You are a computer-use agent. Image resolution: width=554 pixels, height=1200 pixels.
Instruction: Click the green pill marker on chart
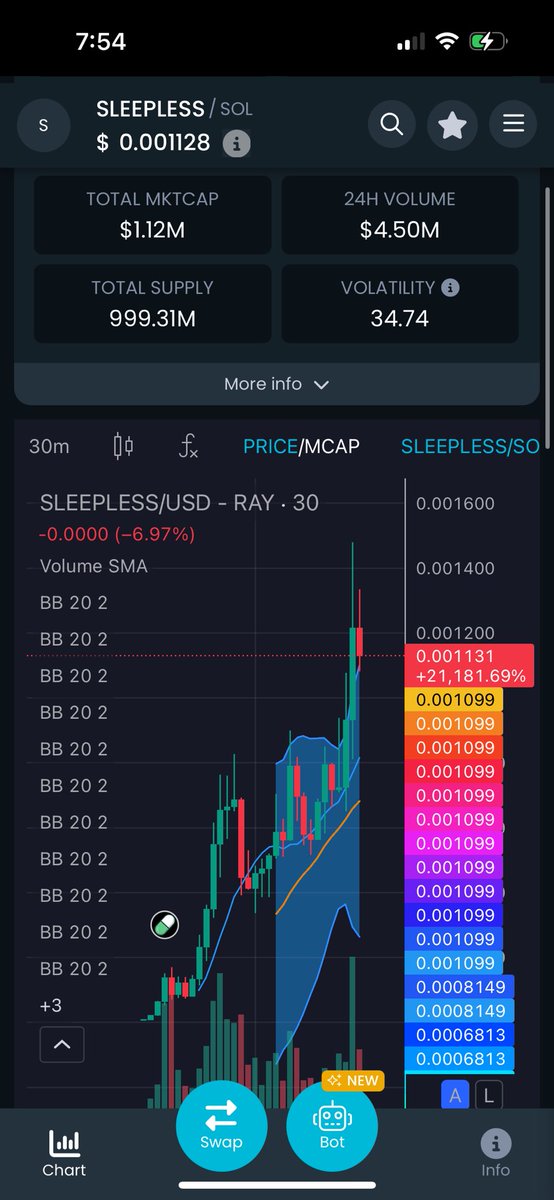coord(165,925)
